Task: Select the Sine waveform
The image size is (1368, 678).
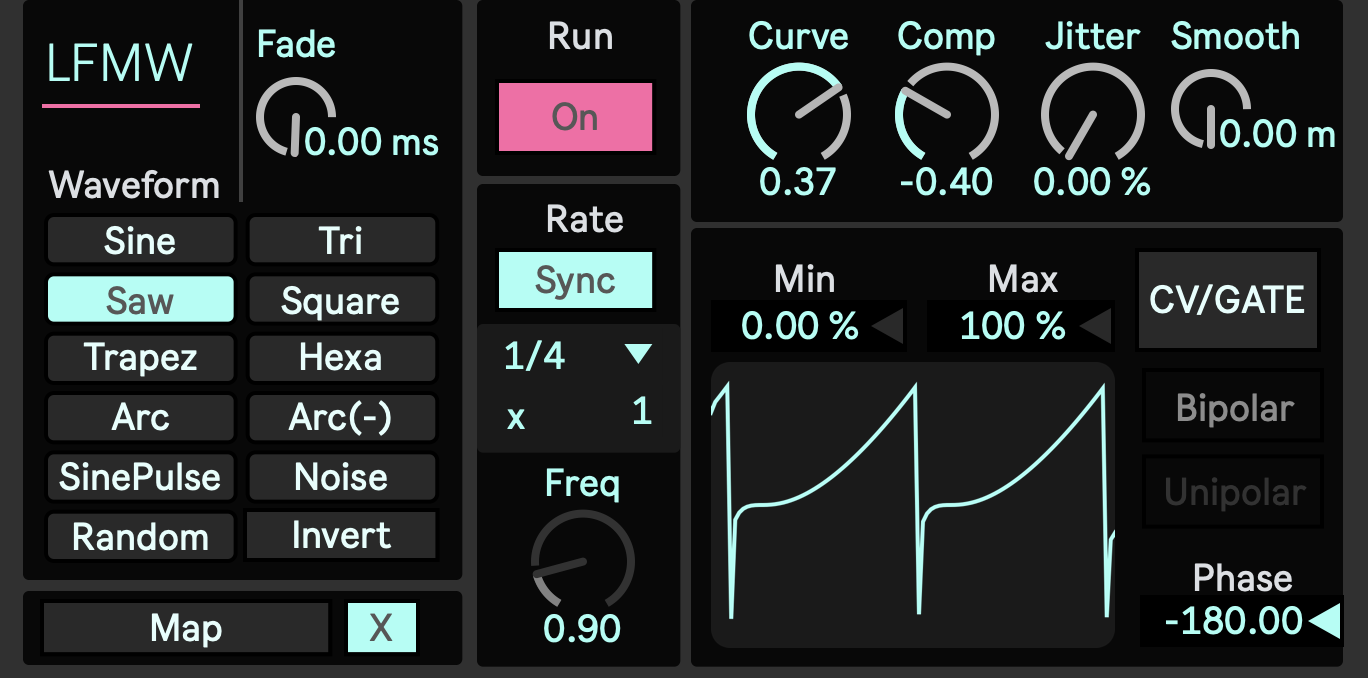Action: (140, 240)
